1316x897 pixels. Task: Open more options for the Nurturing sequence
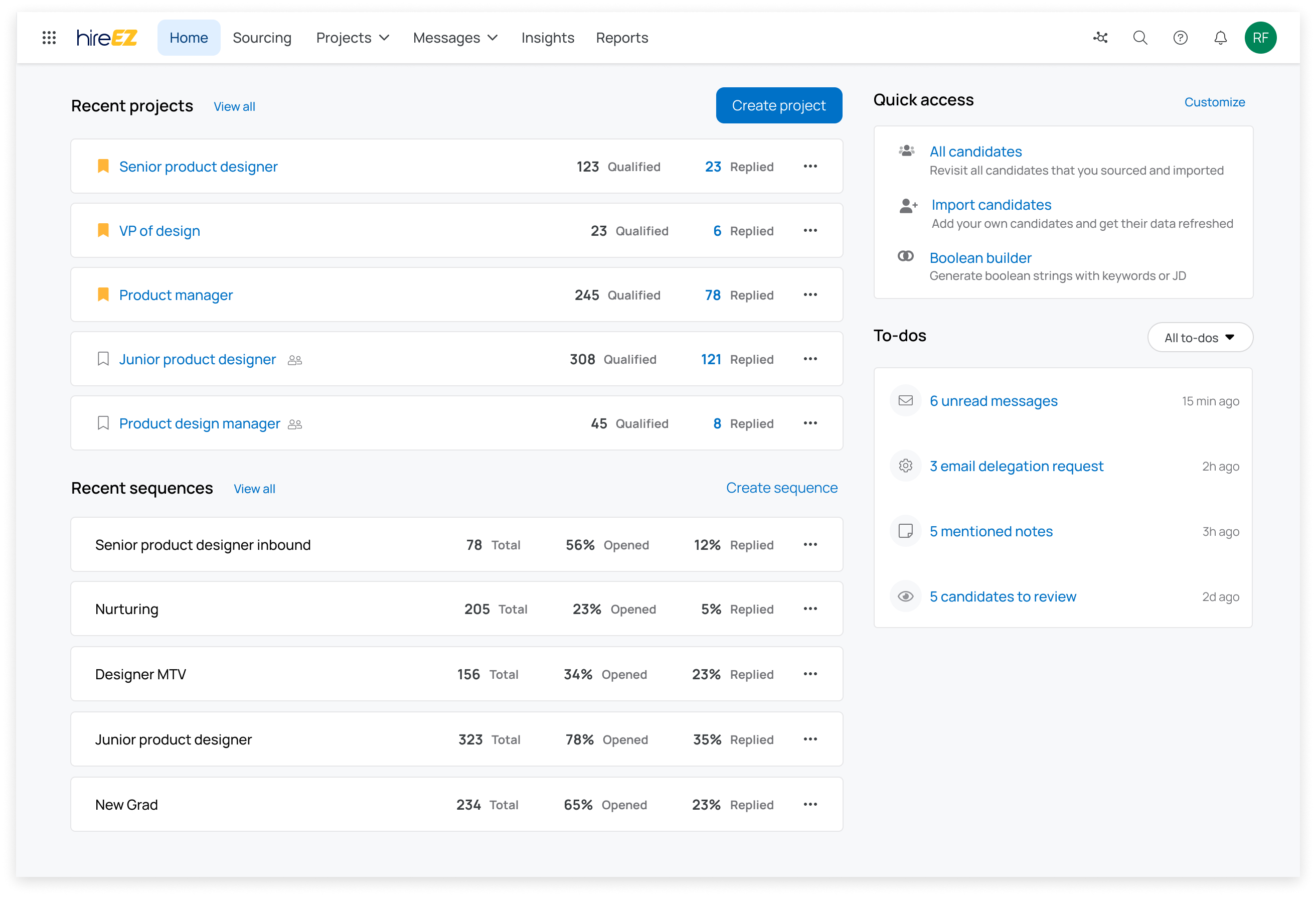pyautogui.click(x=810, y=609)
